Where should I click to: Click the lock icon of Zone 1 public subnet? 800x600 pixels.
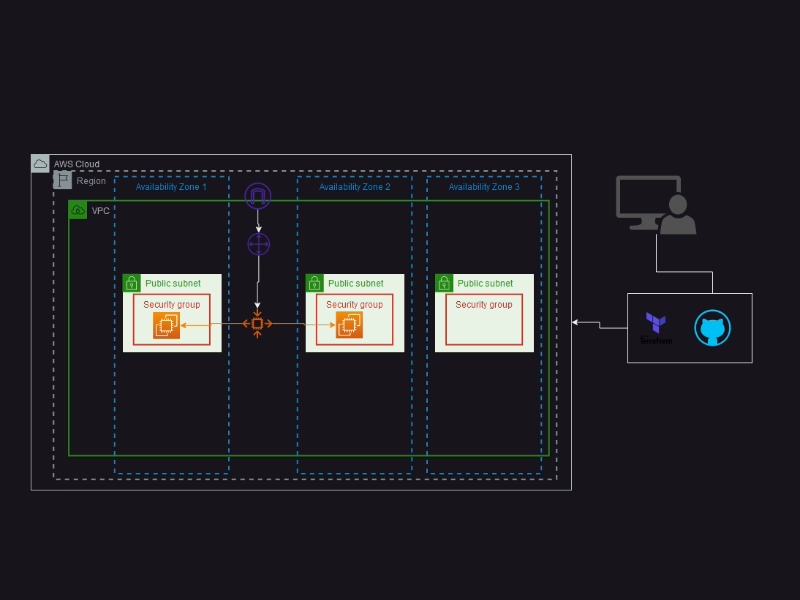tap(132, 283)
